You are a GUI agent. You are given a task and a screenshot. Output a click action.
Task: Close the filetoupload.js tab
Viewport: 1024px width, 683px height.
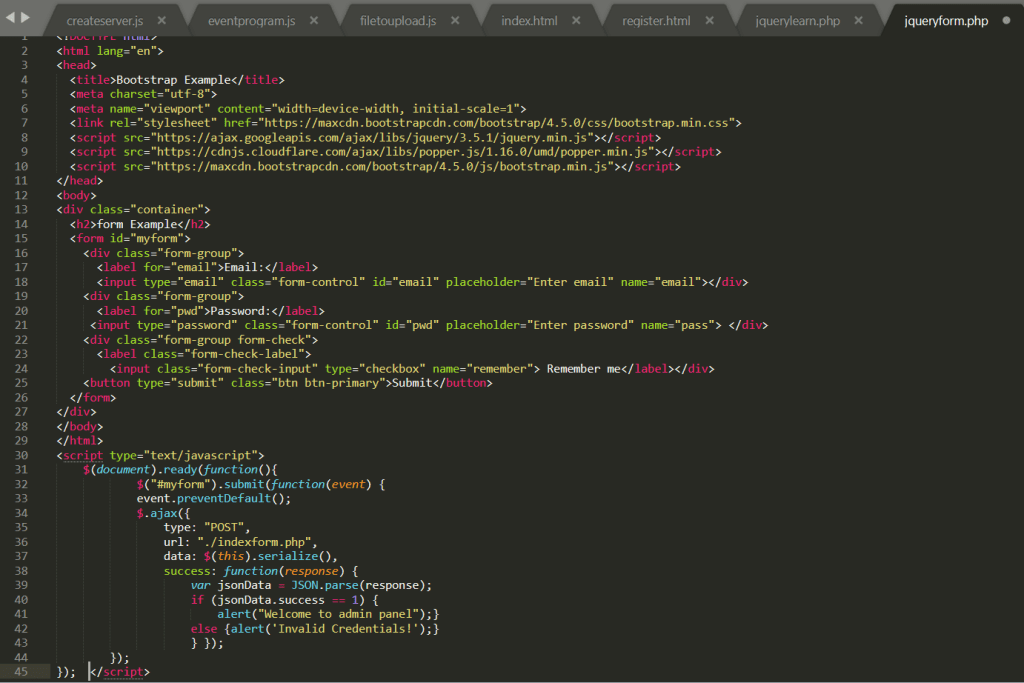[456, 20]
